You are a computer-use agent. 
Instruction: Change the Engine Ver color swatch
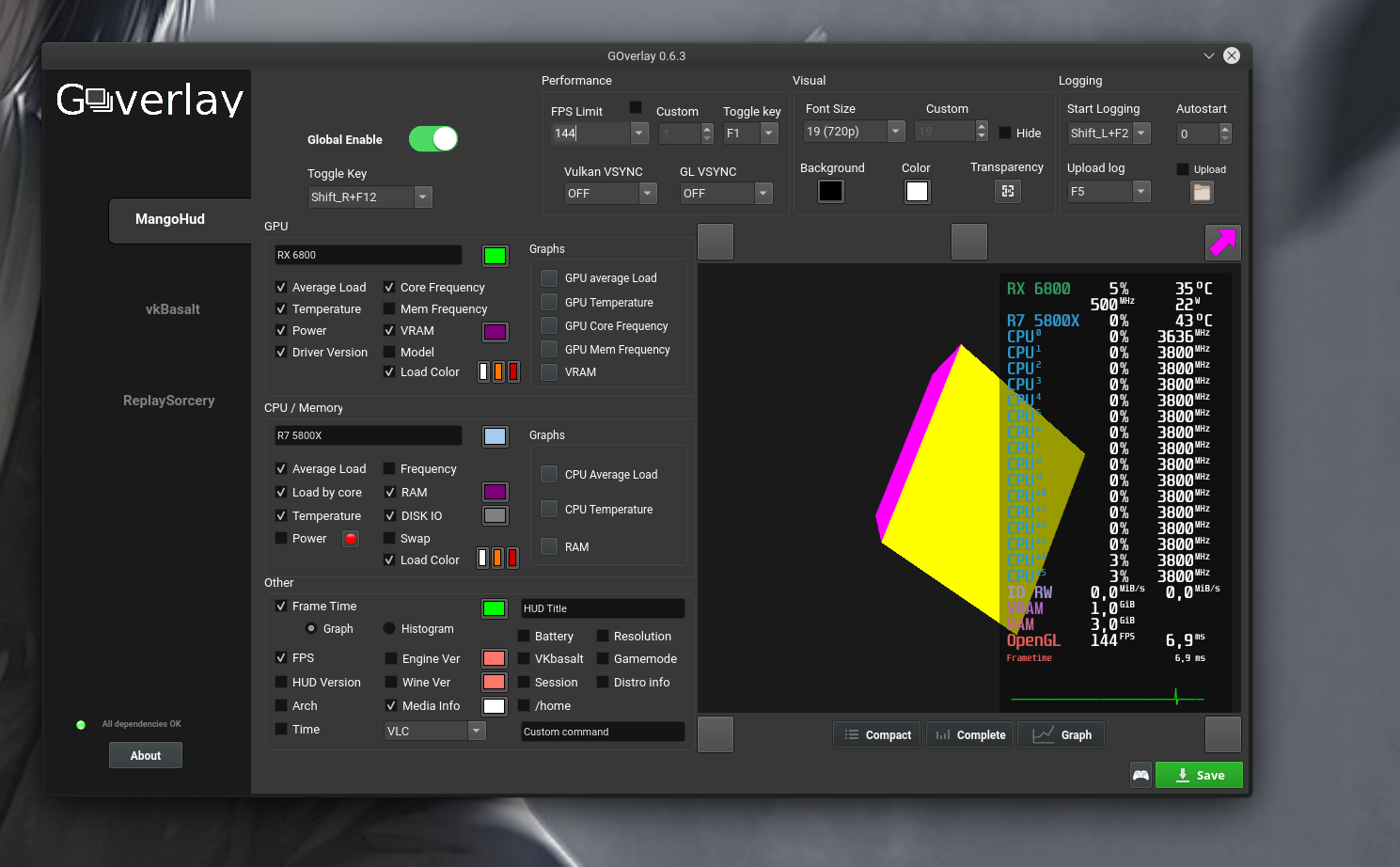point(495,658)
